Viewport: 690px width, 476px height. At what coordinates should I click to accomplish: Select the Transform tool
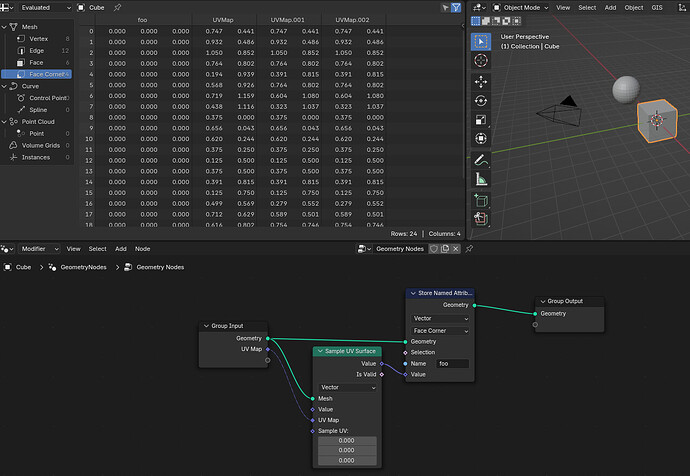click(x=481, y=139)
